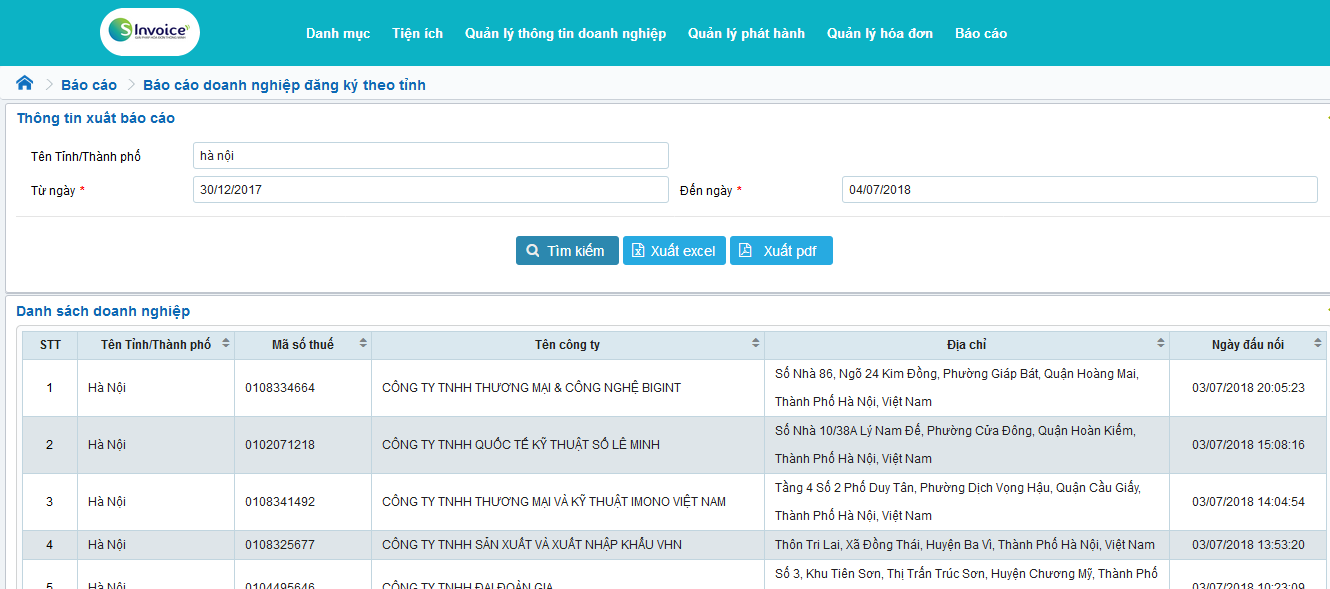Image resolution: width=1330 pixels, height=589 pixels.
Task: Sort by Tên Tỉnh/Thành phố column arrows
Action: coord(226,344)
